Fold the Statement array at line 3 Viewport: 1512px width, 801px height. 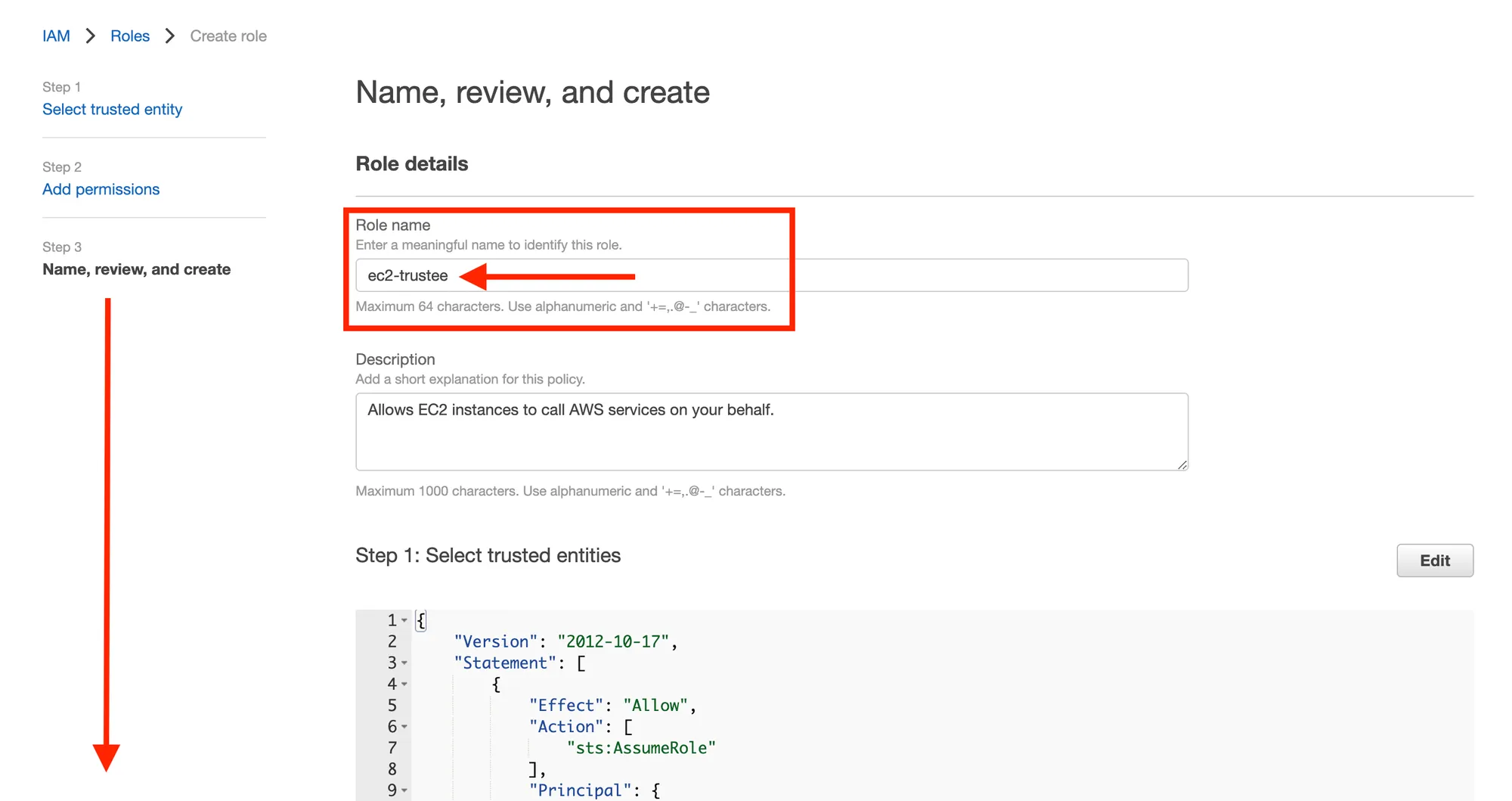(x=404, y=663)
